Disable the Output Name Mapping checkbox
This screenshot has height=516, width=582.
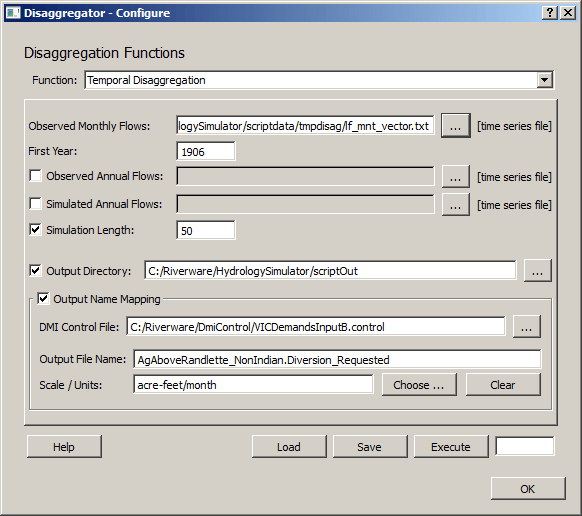click(43, 298)
